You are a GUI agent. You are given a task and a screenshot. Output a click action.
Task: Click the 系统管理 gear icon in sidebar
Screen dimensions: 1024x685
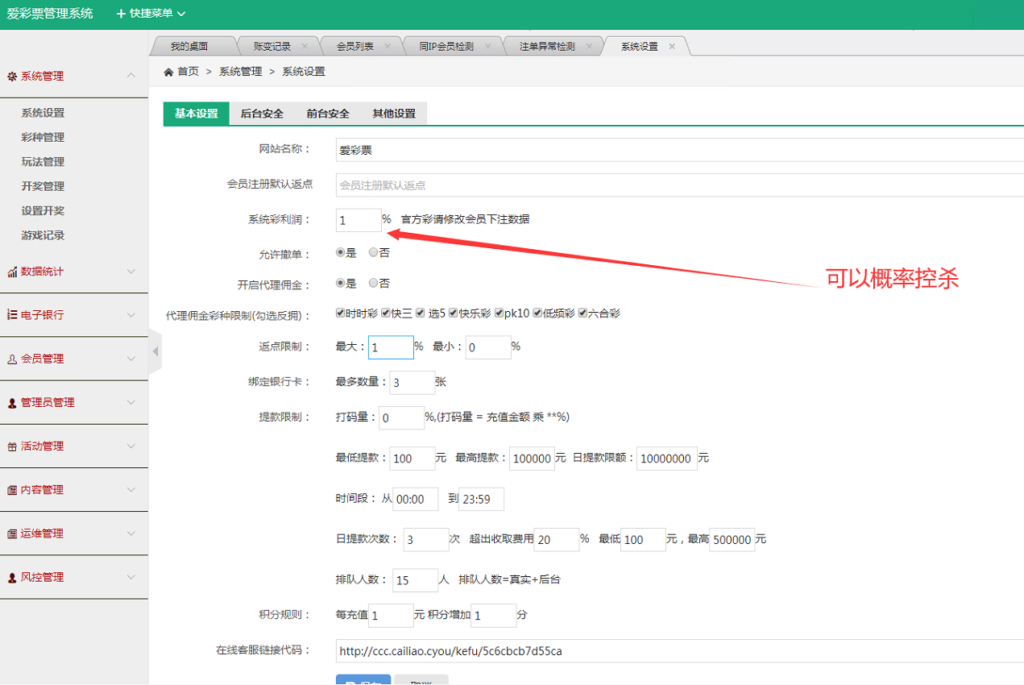pos(12,75)
